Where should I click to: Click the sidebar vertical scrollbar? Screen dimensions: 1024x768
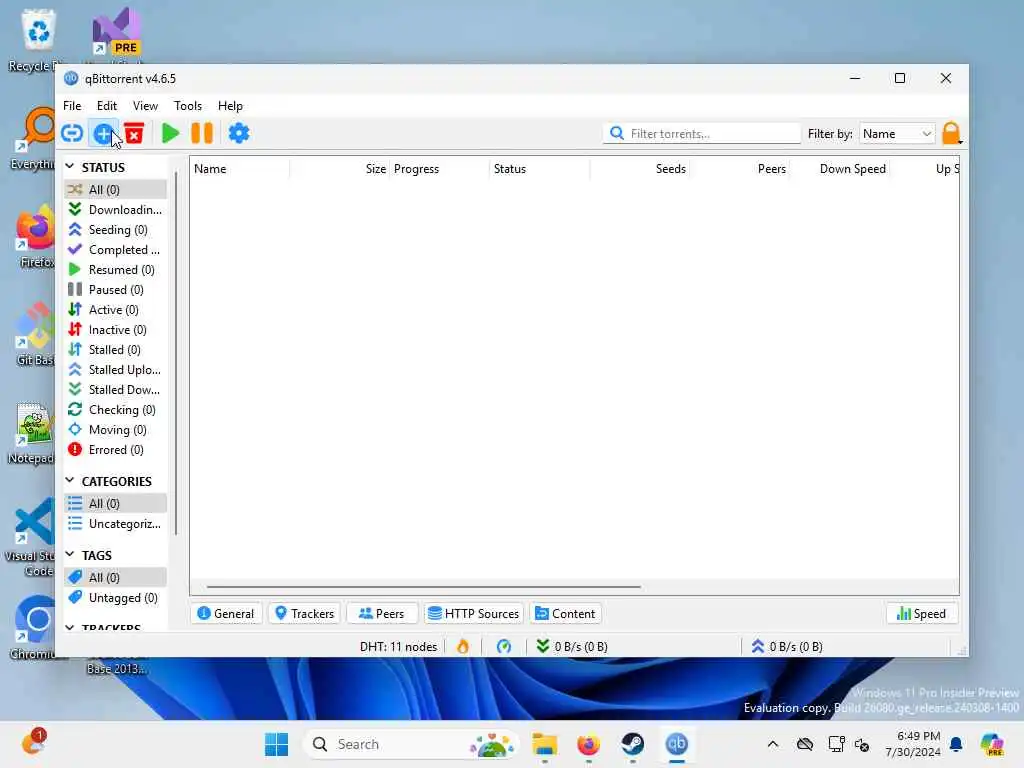pos(176,353)
